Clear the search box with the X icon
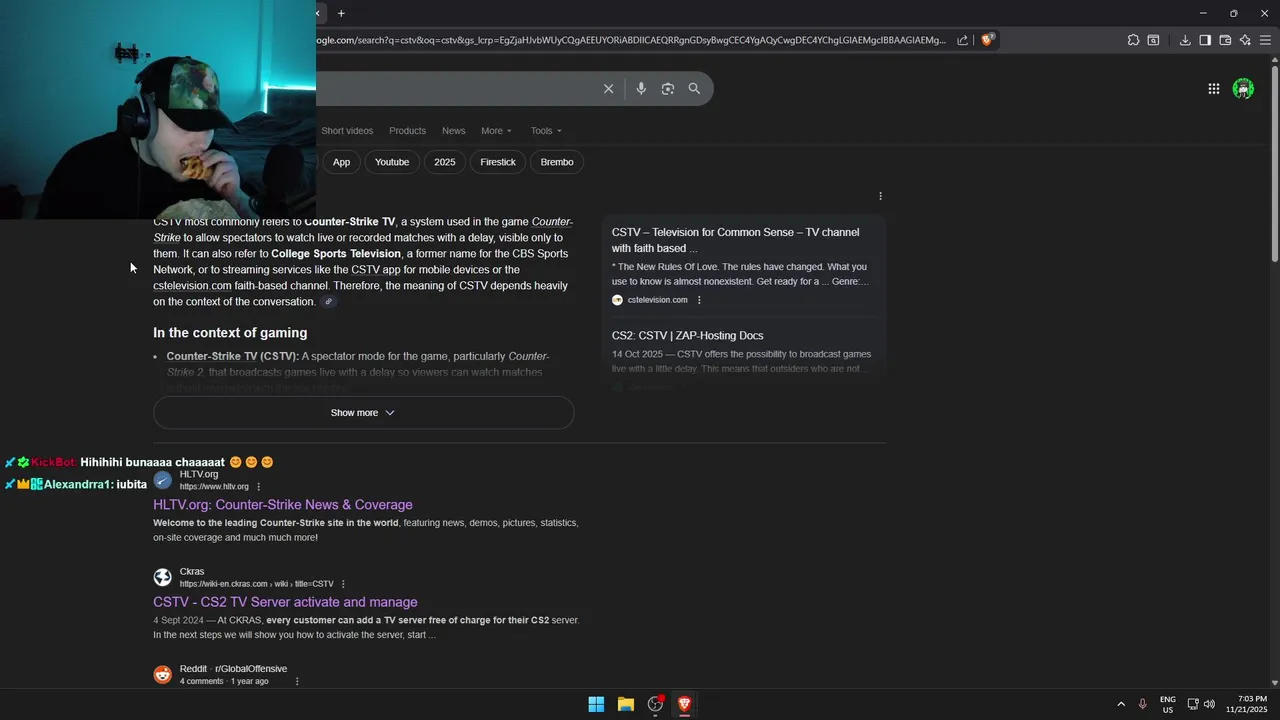 point(608,89)
